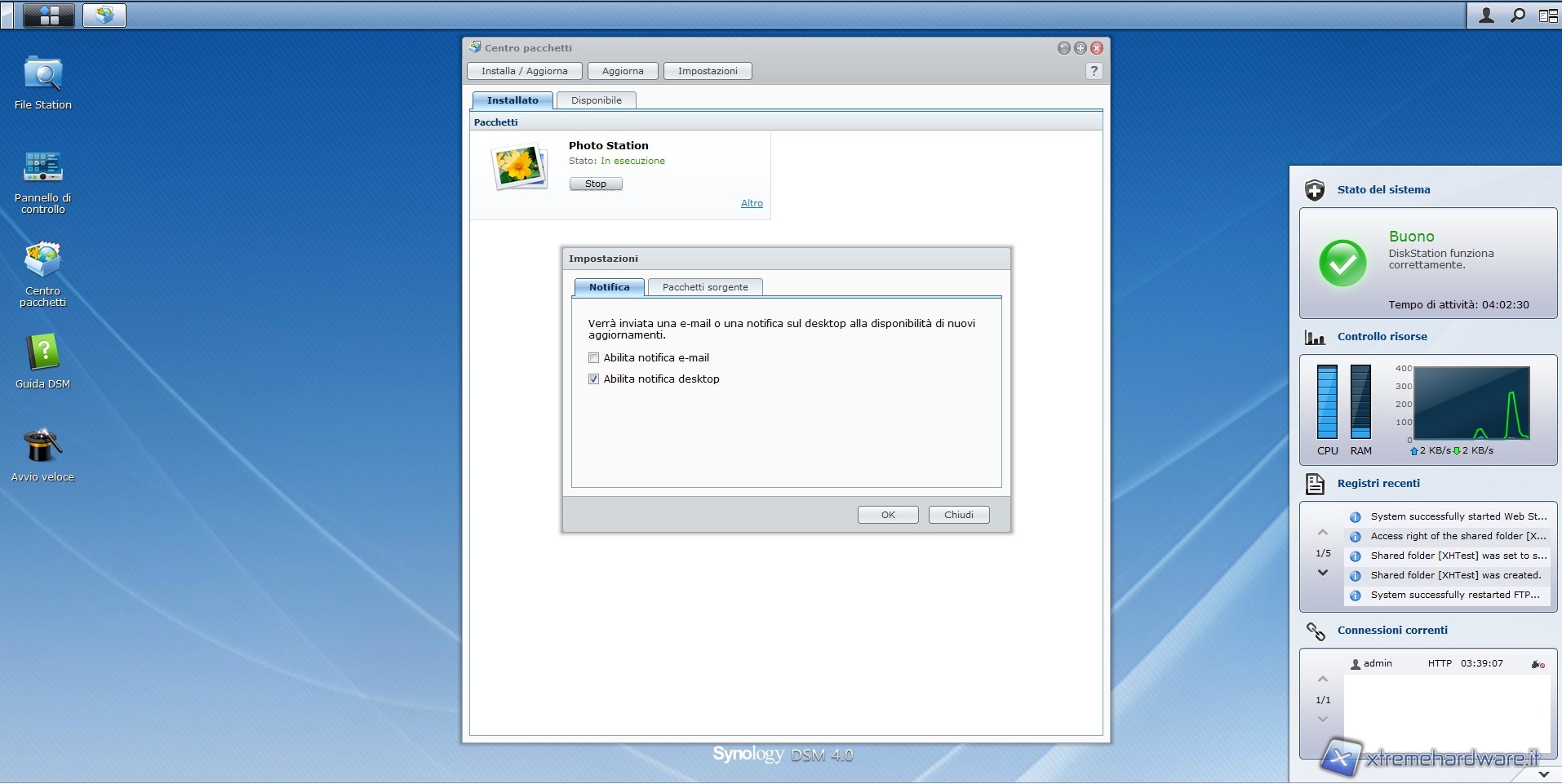
Task: Open the main menu grid icon
Action: 49,15
